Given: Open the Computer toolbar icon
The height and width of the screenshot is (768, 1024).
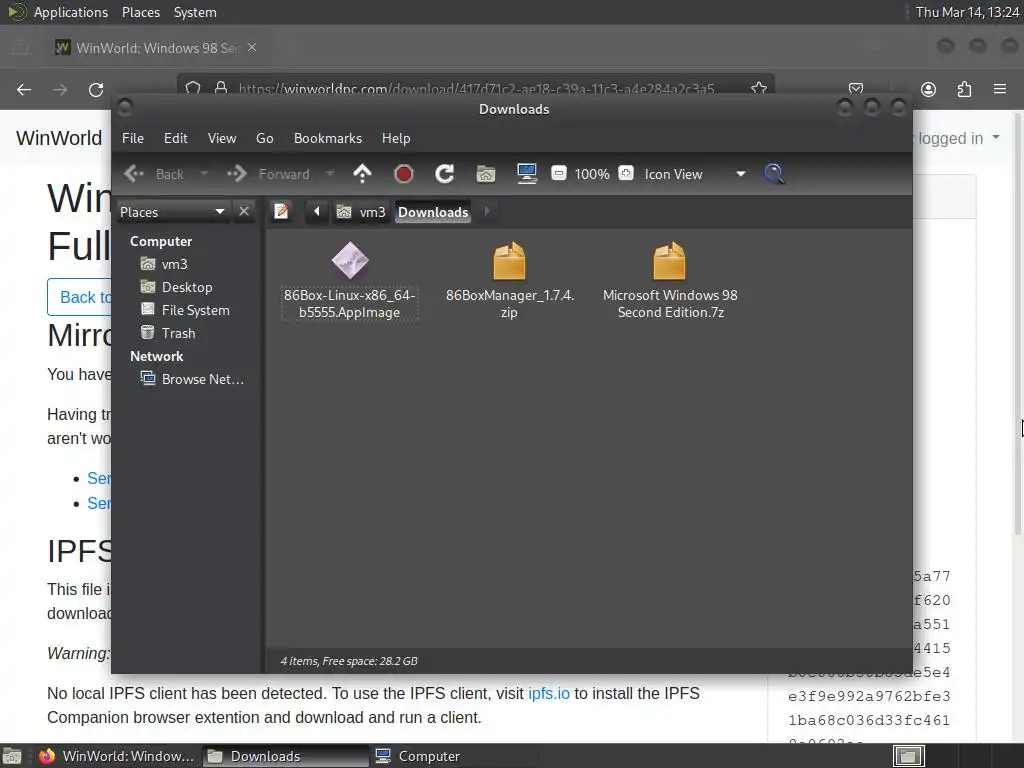Looking at the screenshot, I should pos(526,174).
